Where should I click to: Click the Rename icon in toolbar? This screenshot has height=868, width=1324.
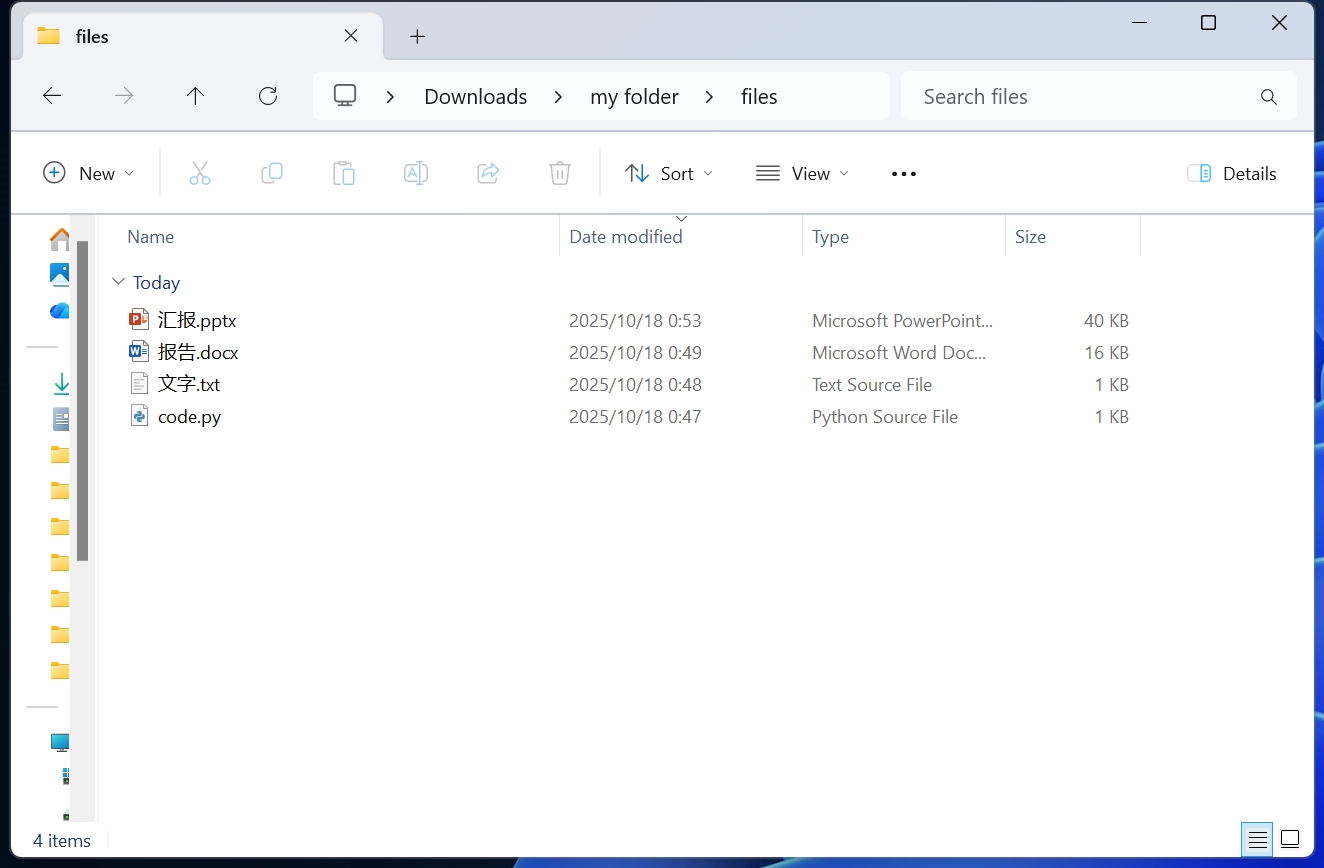click(x=416, y=174)
